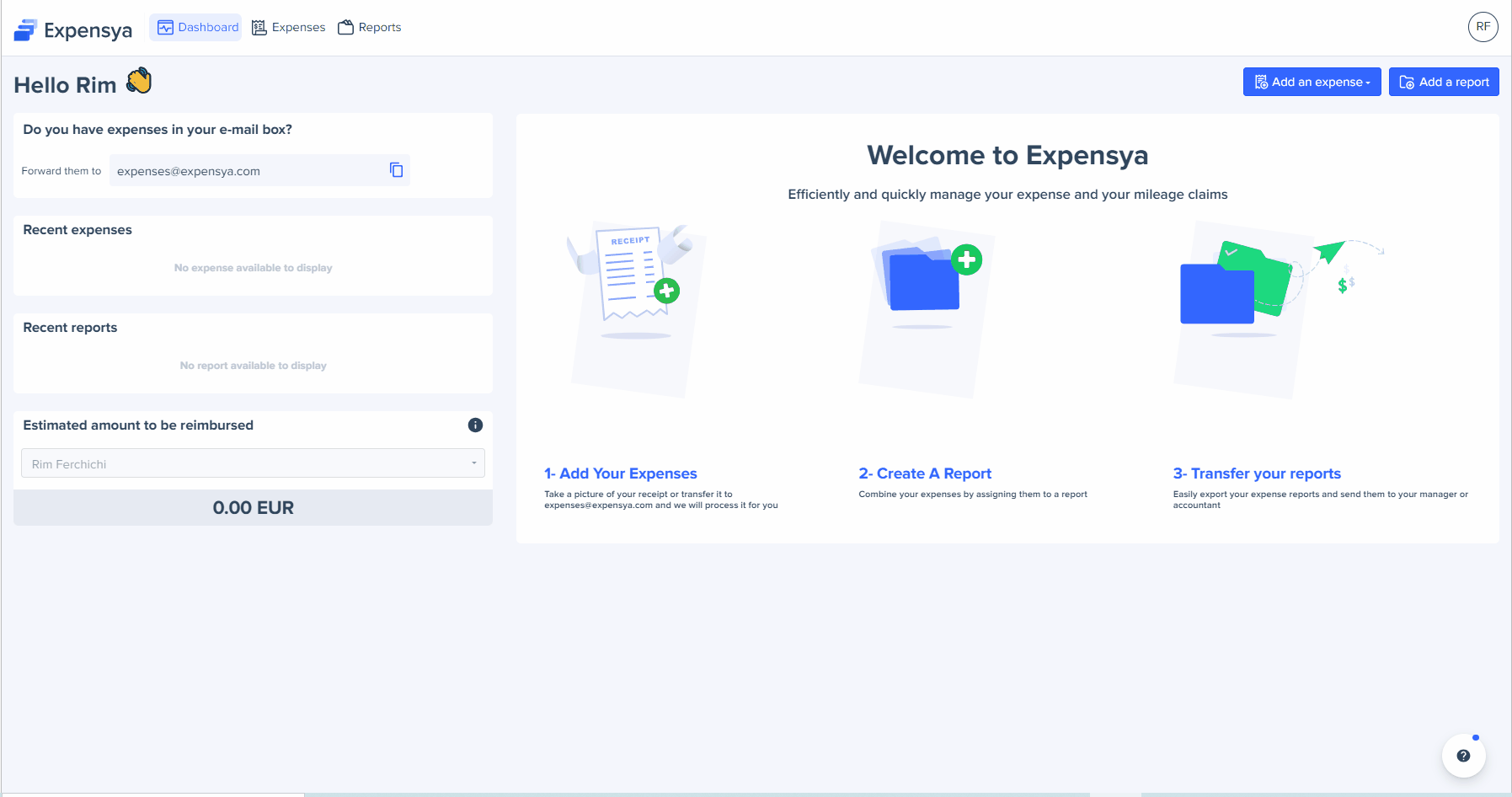Screen dimensions: 1512x797
Task: Open the Create A Report link
Action: click(x=925, y=473)
